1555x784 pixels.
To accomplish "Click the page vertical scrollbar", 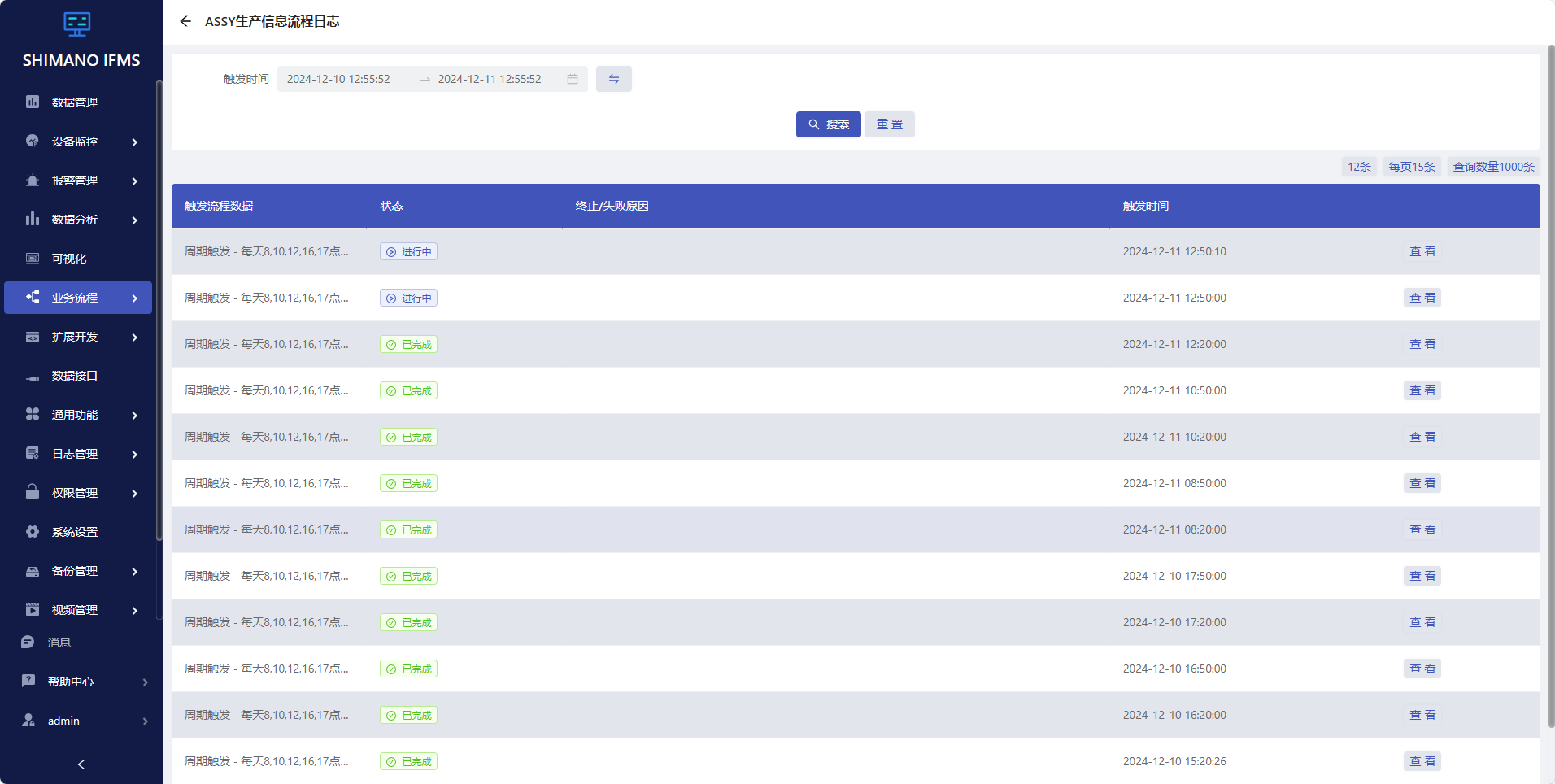I will pyautogui.click(x=1551, y=386).
